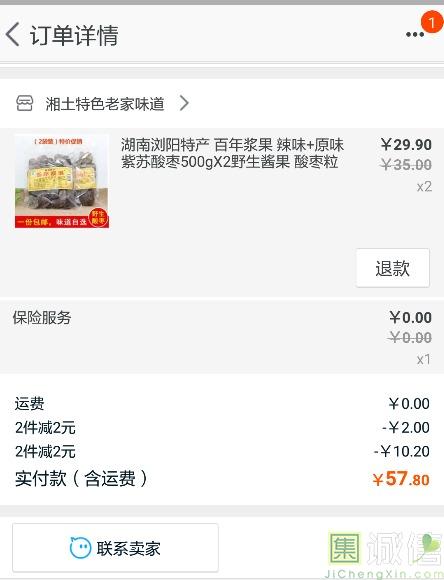444x580 pixels.
Task: Expand store page via chevron after 湘土特色老家味道
Action: tap(184, 103)
